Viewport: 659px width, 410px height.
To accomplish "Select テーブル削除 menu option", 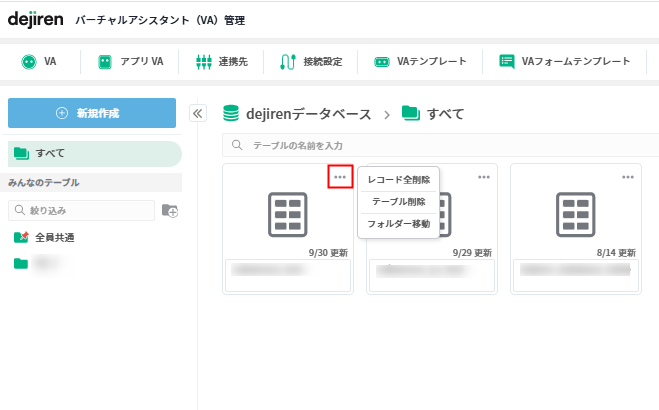I will (x=398, y=202).
